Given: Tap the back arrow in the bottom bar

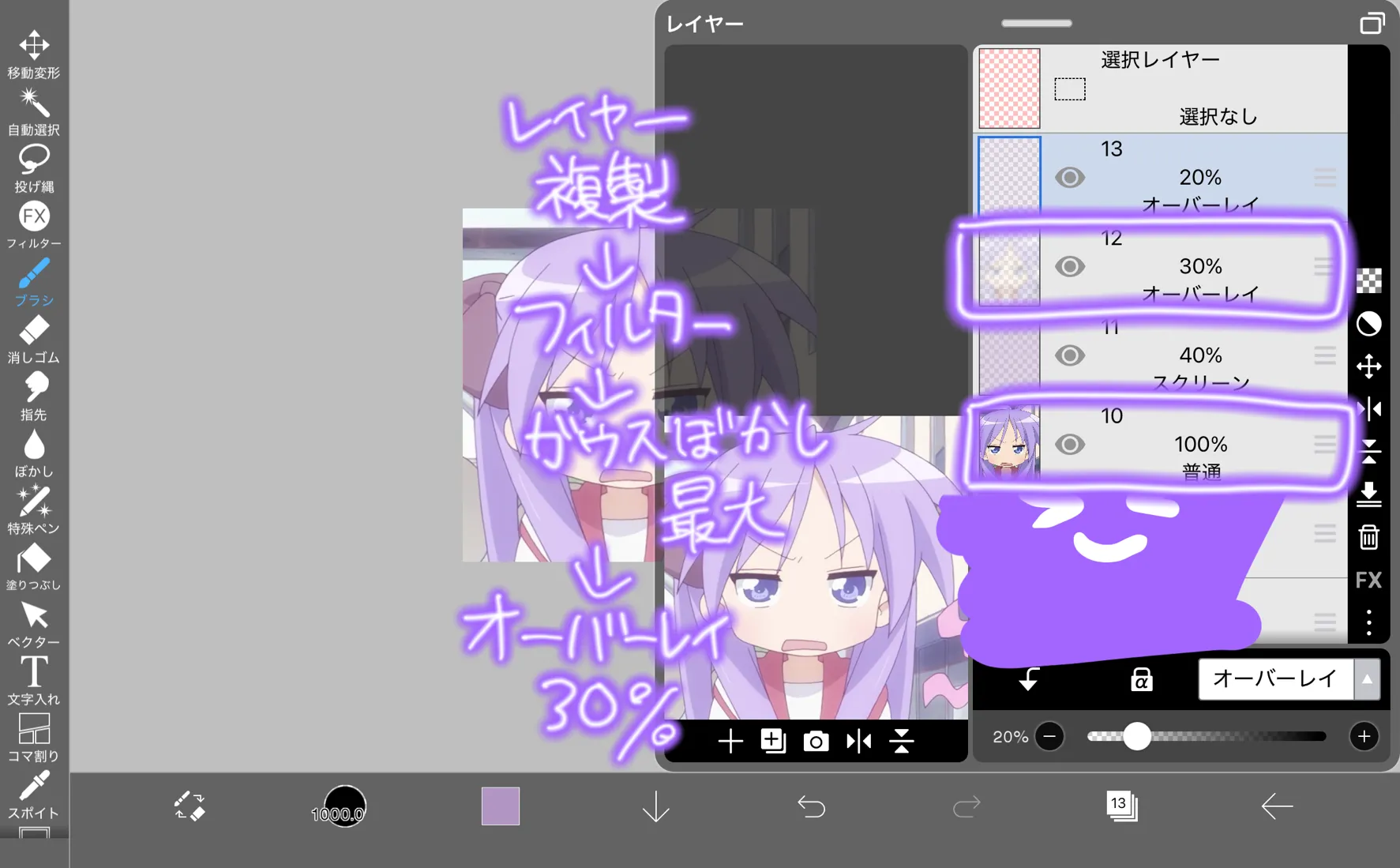Looking at the screenshot, I should pyautogui.click(x=1277, y=806).
